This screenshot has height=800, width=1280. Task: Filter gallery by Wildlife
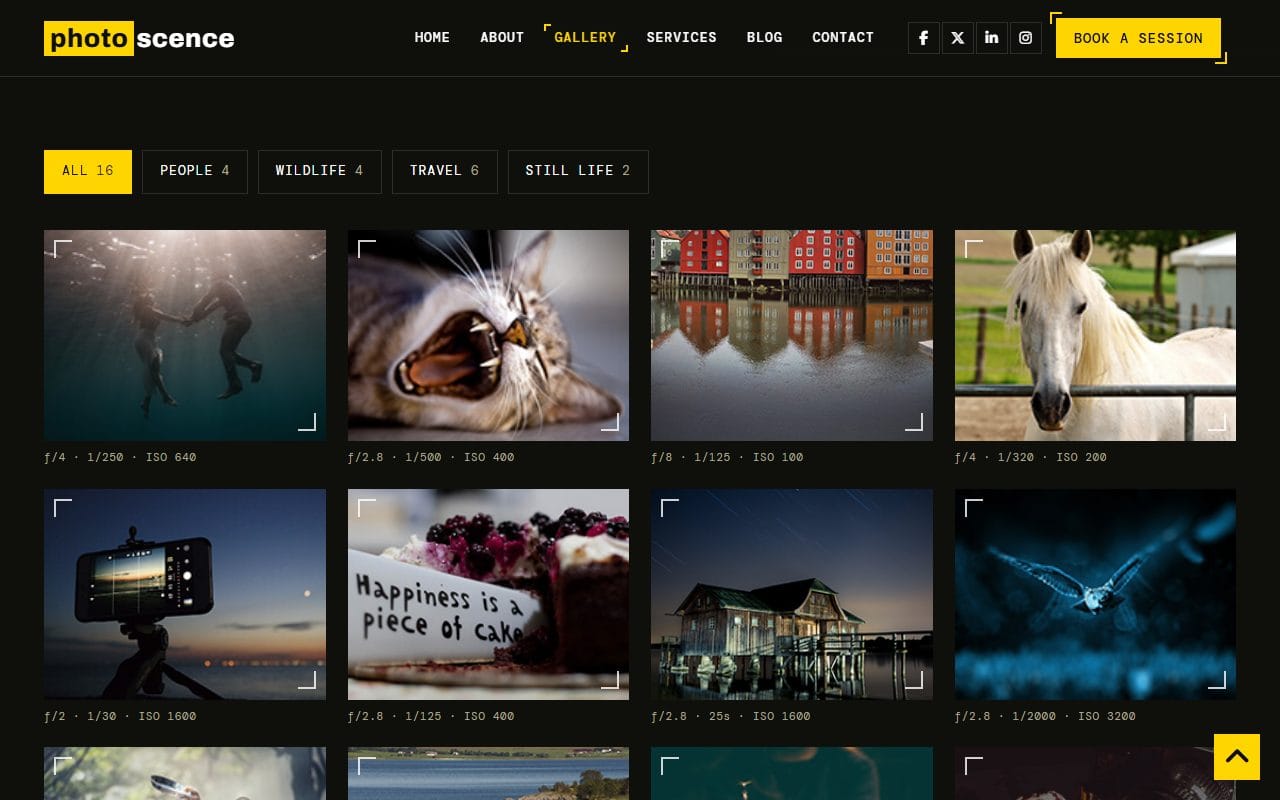point(320,171)
